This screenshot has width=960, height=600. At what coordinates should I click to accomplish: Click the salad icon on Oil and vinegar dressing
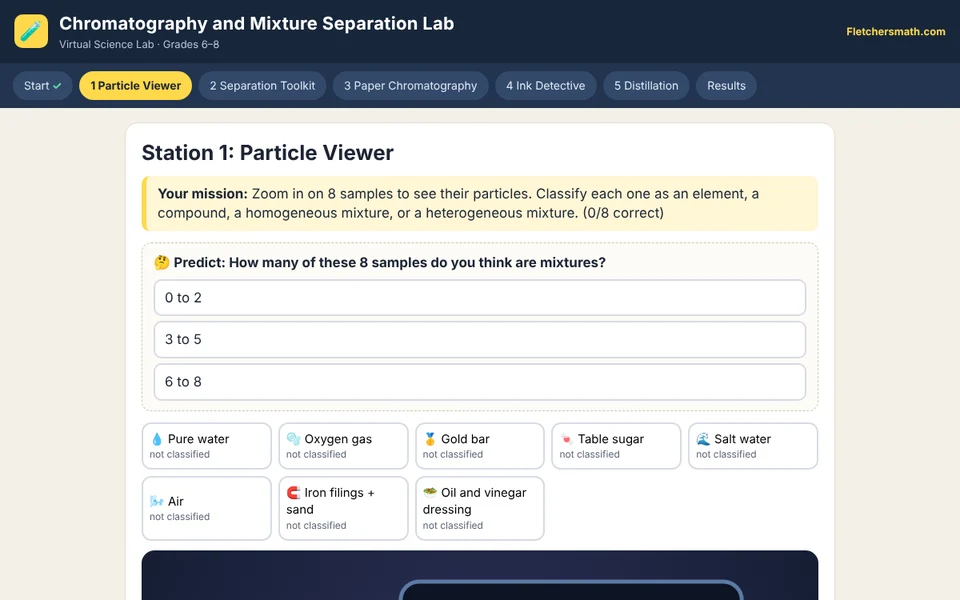pos(430,493)
